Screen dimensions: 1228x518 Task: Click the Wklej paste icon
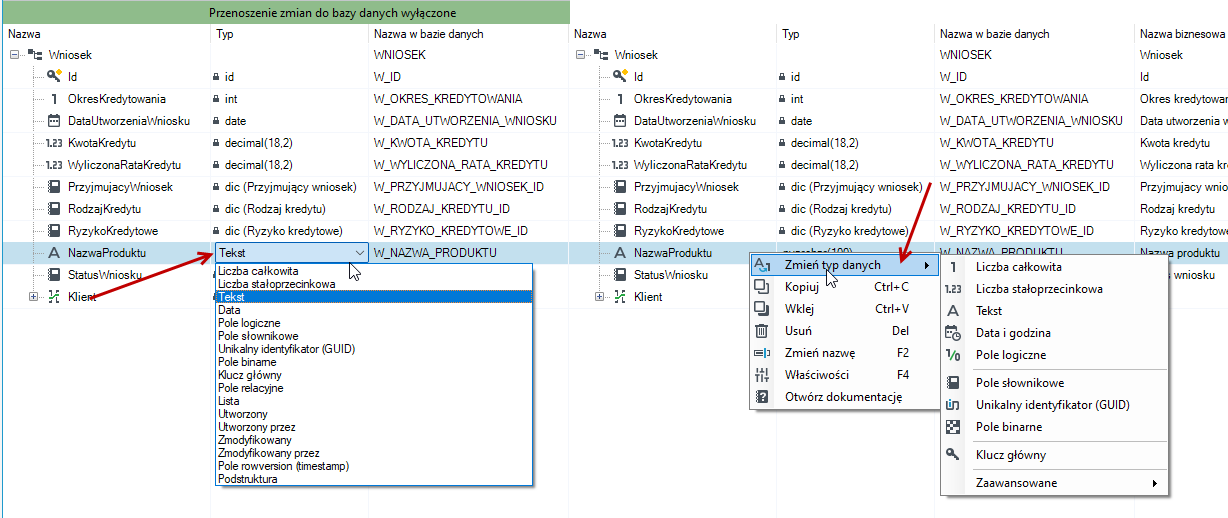click(762, 309)
